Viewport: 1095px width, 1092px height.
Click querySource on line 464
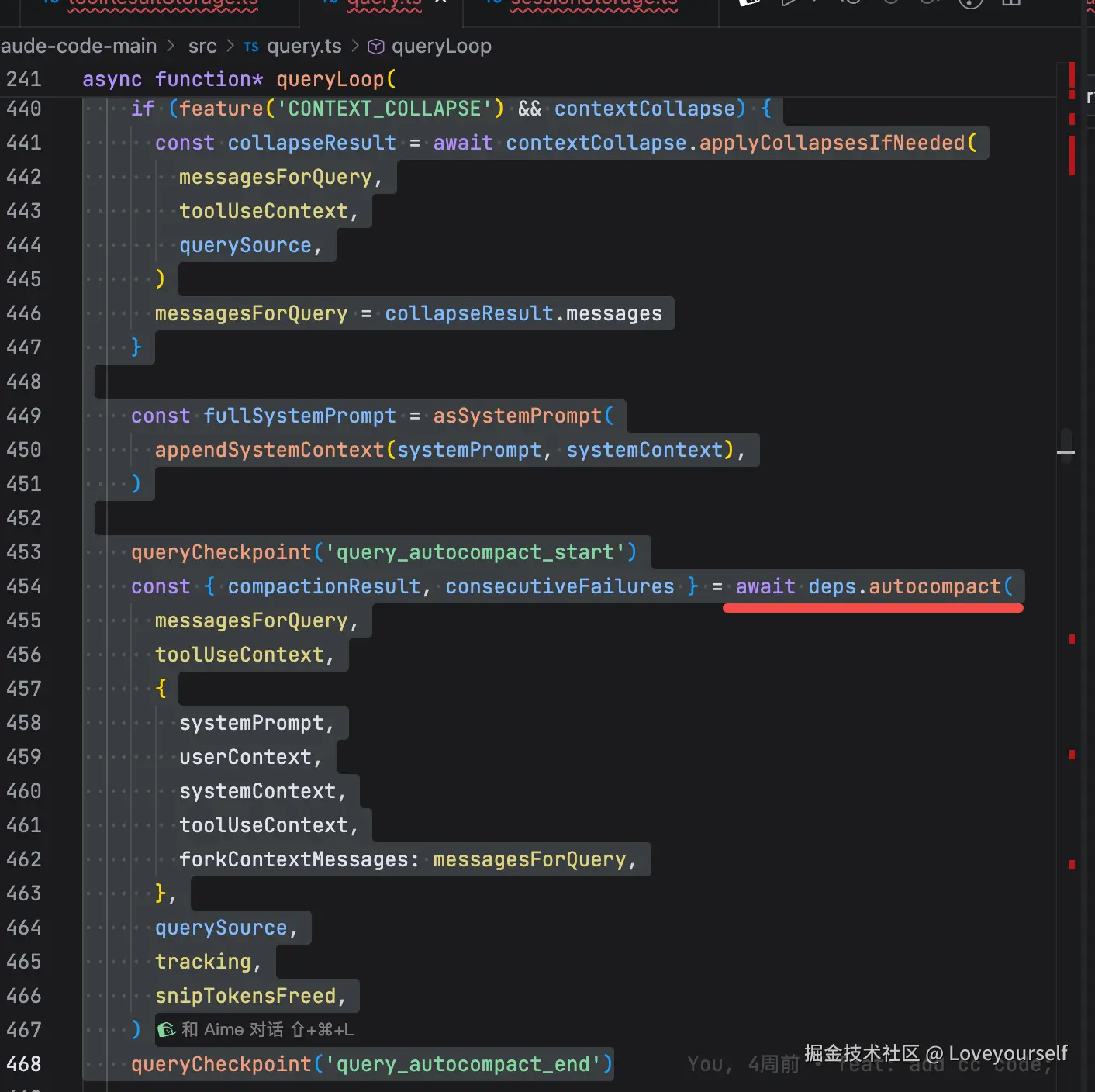221,928
